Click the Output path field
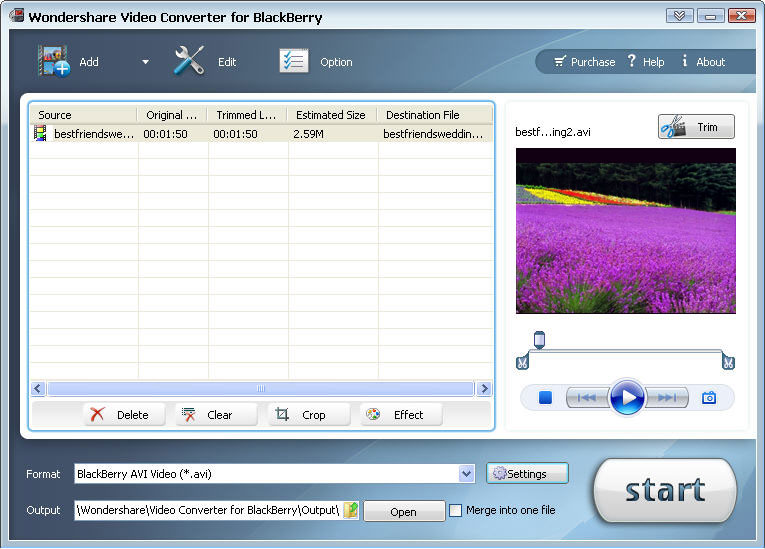Image resolution: width=765 pixels, height=549 pixels. coord(208,510)
